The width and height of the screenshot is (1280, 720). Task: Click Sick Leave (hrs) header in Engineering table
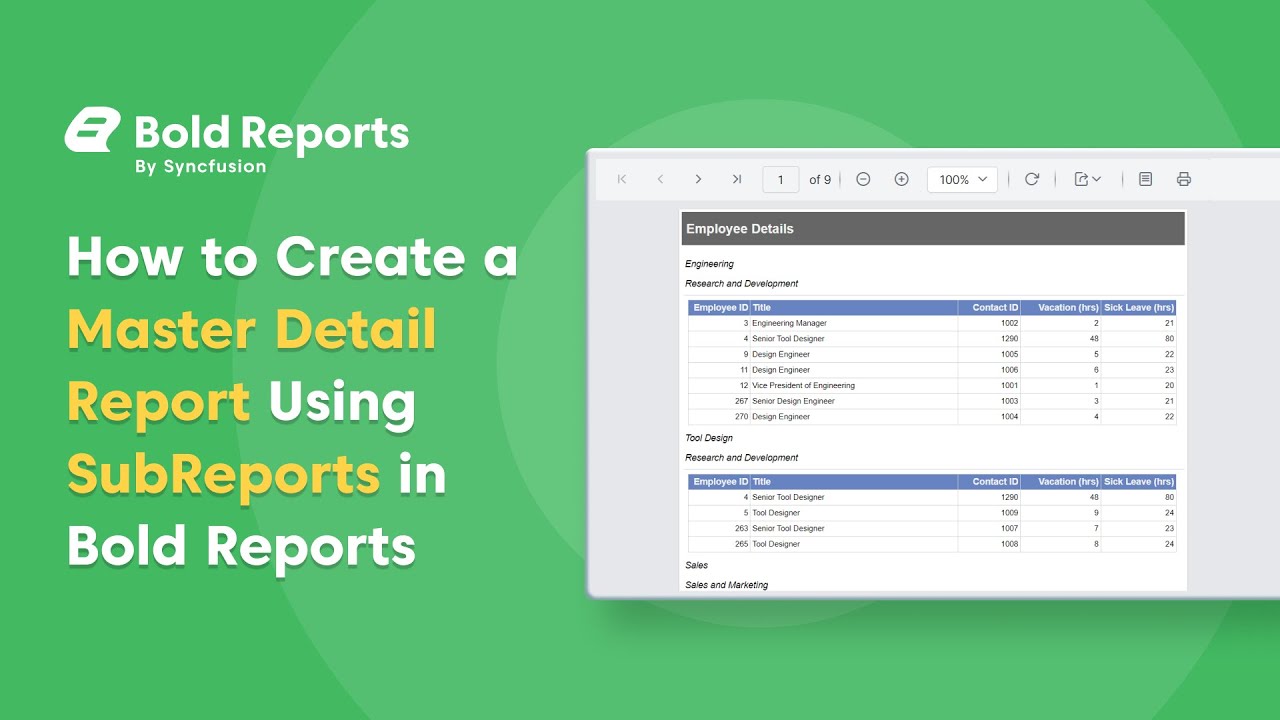pos(1139,308)
